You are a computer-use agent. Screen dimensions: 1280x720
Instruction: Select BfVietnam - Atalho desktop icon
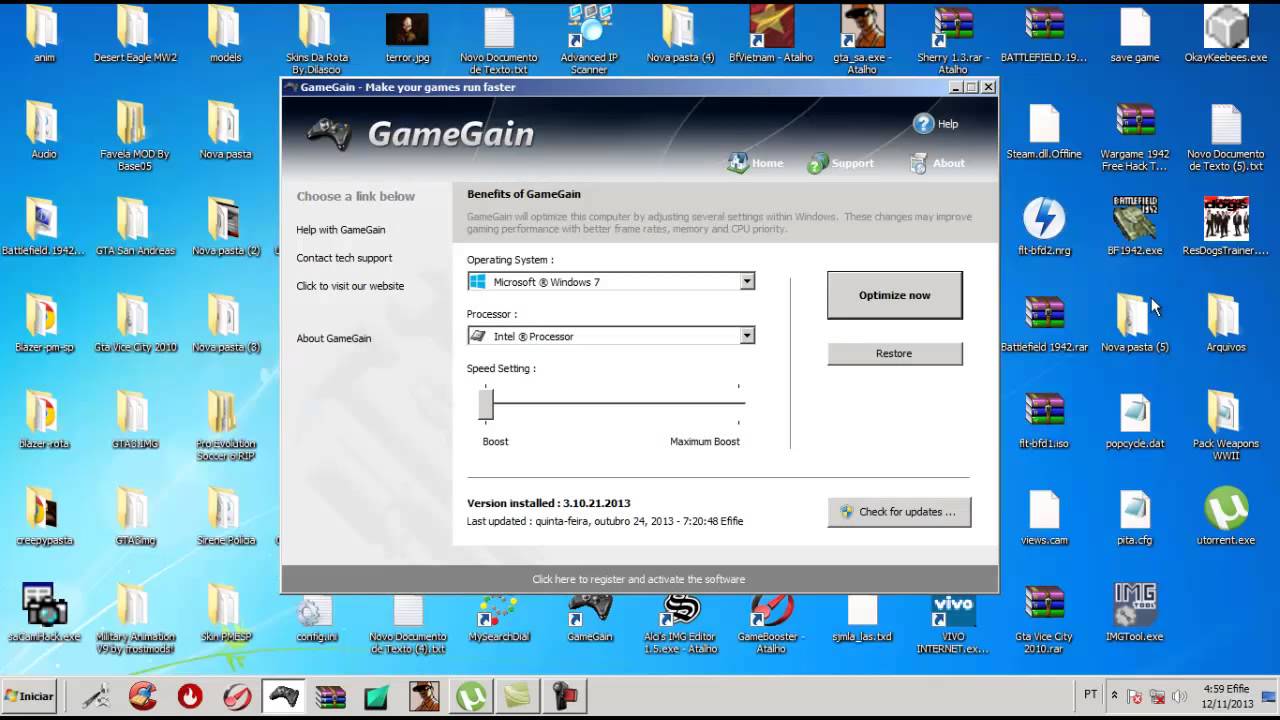[771, 34]
